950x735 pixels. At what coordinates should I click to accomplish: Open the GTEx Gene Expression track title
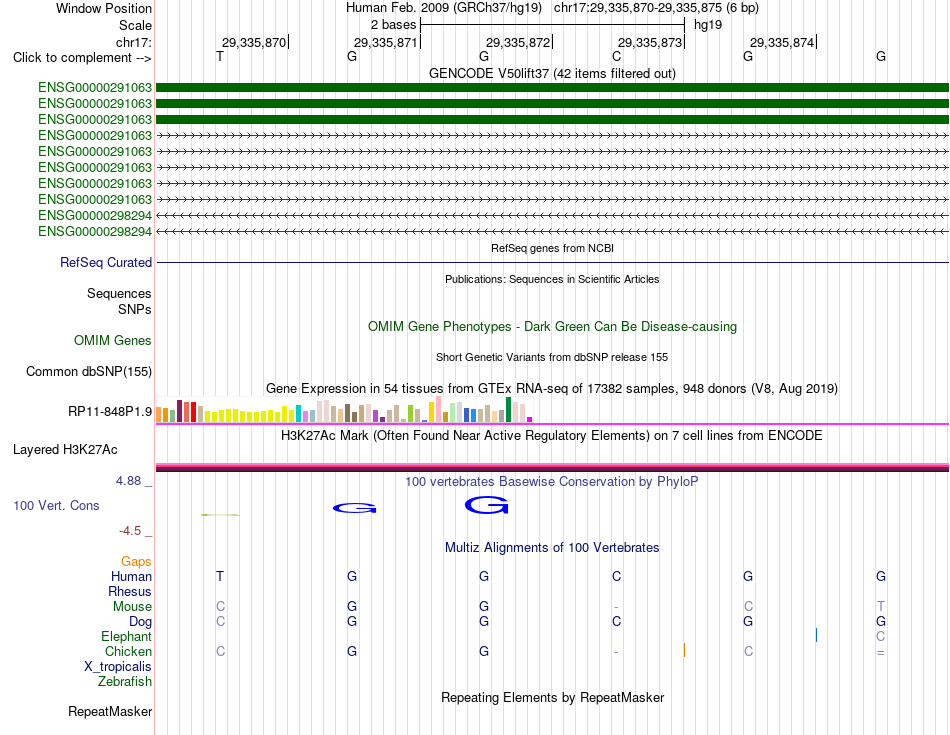point(552,388)
